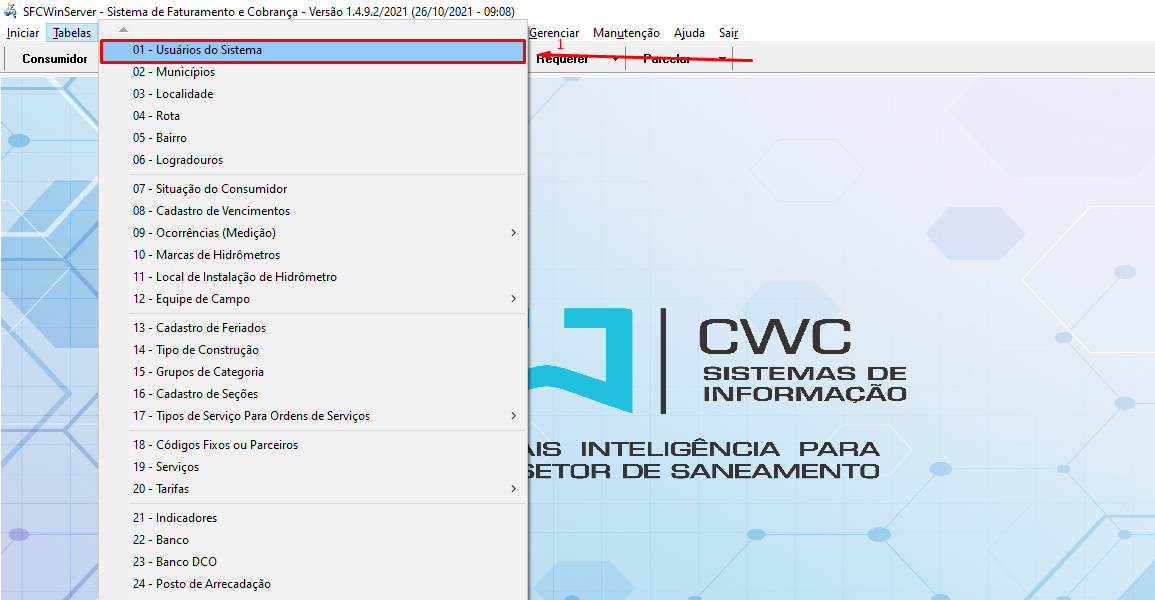Image resolution: width=1155 pixels, height=600 pixels.
Task: Expand the "20 - Tarifas" submenu
Action: pyautogui.click(x=513, y=488)
